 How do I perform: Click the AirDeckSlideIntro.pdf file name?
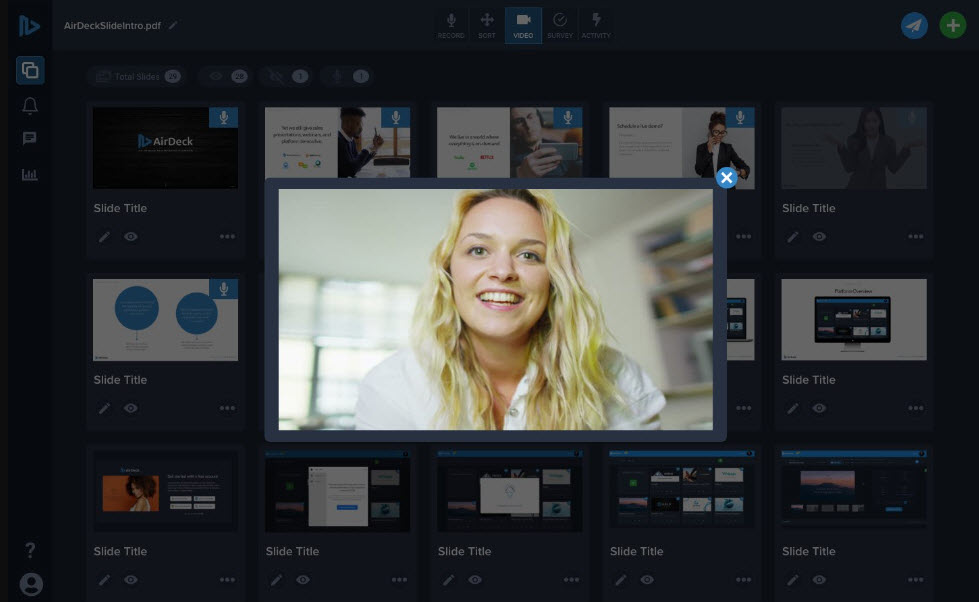(x=112, y=26)
